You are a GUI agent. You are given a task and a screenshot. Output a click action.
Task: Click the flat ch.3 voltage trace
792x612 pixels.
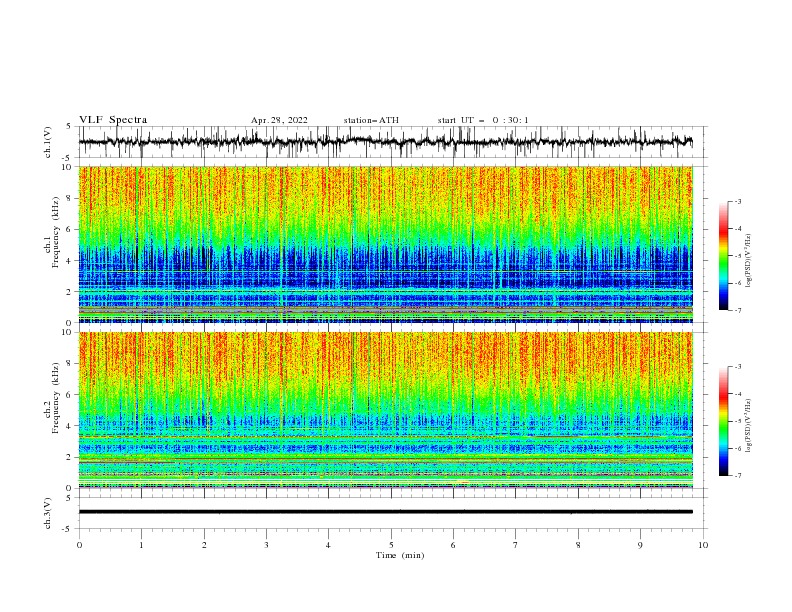coord(385,512)
